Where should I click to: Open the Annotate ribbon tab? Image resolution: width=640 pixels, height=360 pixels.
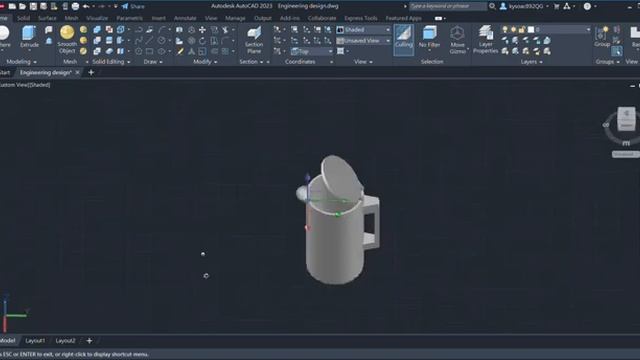(185, 18)
